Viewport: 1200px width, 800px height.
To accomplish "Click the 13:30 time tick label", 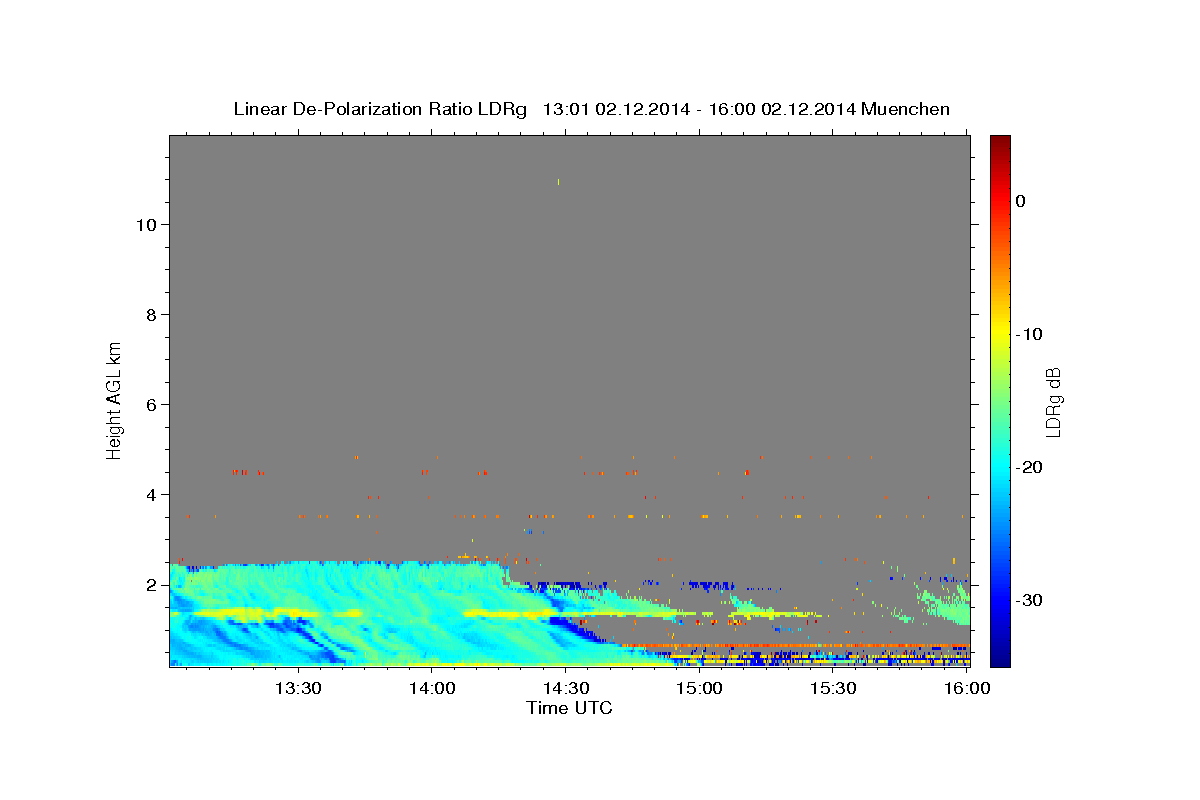I will (297, 689).
